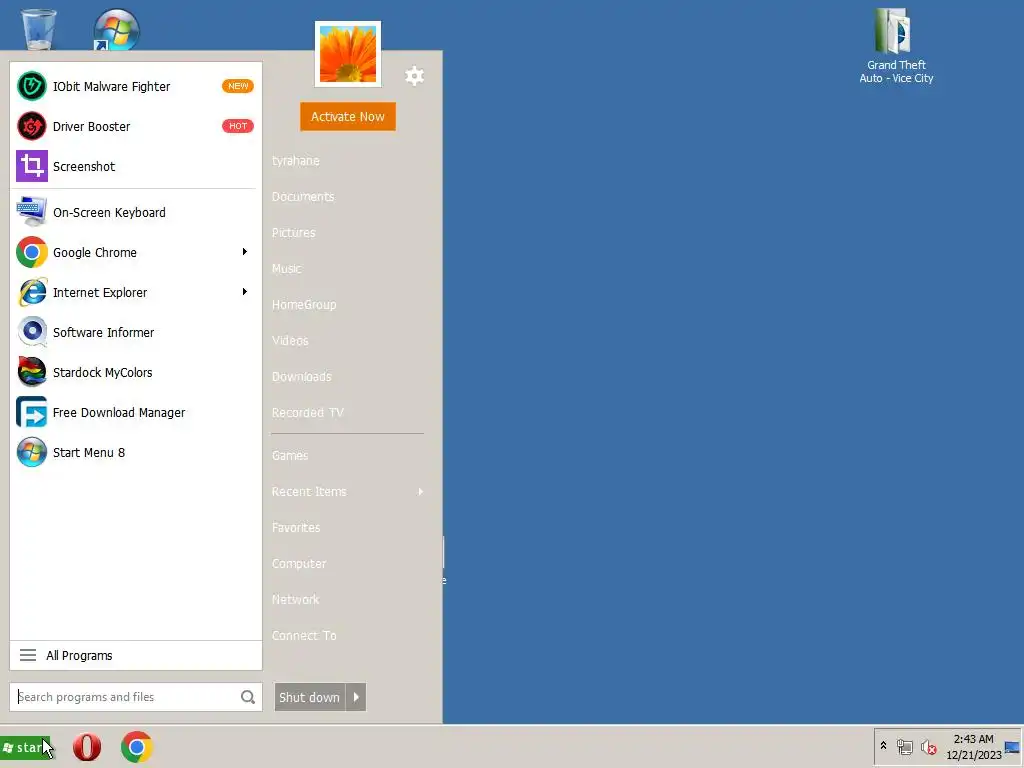Open Games from the start menu
Image resolution: width=1024 pixels, height=768 pixels.
290,455
